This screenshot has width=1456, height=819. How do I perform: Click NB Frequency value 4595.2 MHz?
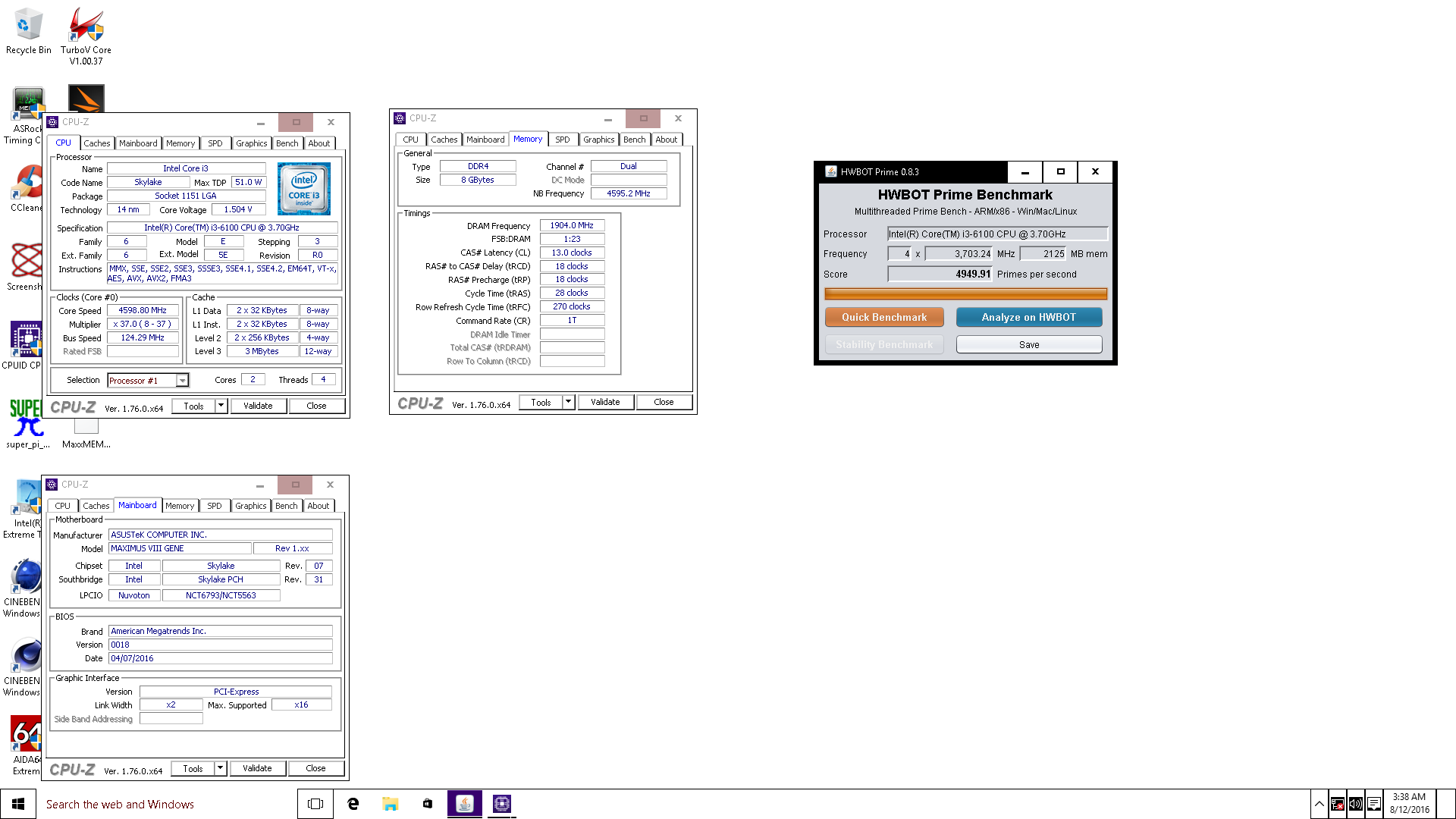629,193
